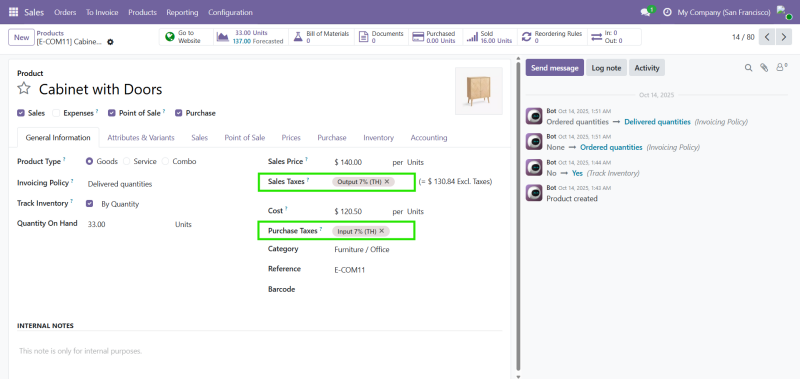The width and height of the screenshot is (800, 379).
Task: Click the Log note button
Action: click(606, 67)
